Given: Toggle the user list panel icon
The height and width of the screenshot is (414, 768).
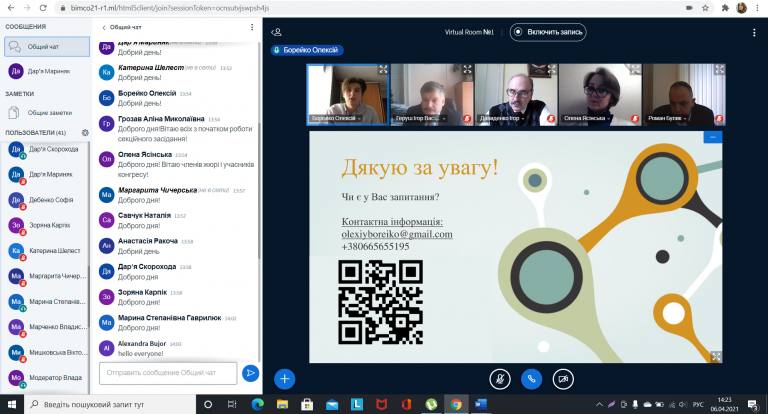Looking at the screenshot, I should click(276, 32).
